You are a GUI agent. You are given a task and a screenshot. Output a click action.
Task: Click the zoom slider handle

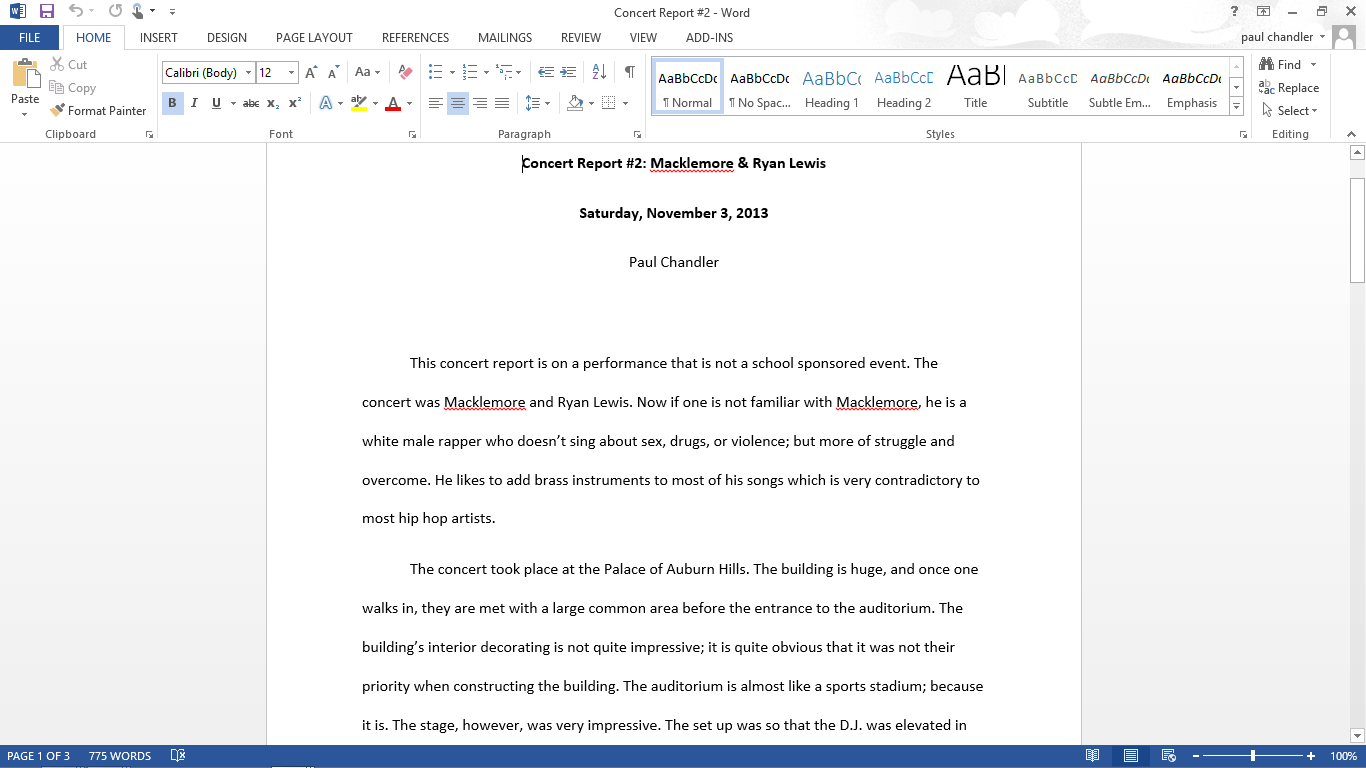[x=1253, y=756]
